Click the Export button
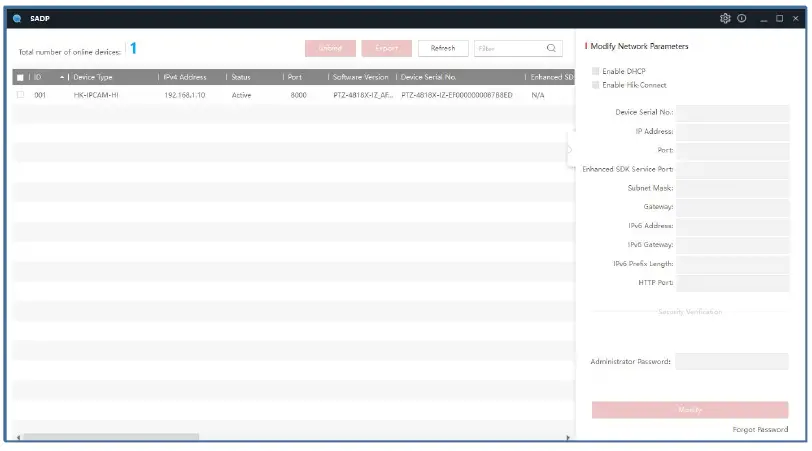This screenshot has height=451, width=812. [386, 48]
